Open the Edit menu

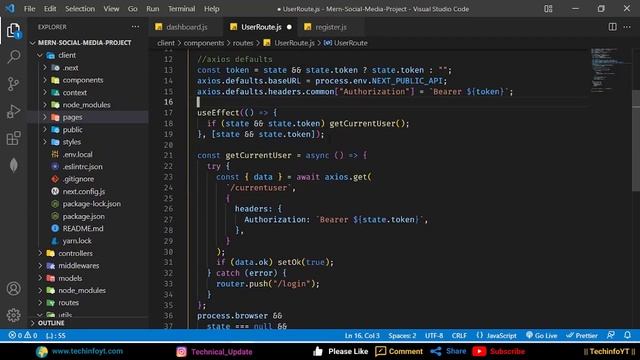(x=50, y=9)
